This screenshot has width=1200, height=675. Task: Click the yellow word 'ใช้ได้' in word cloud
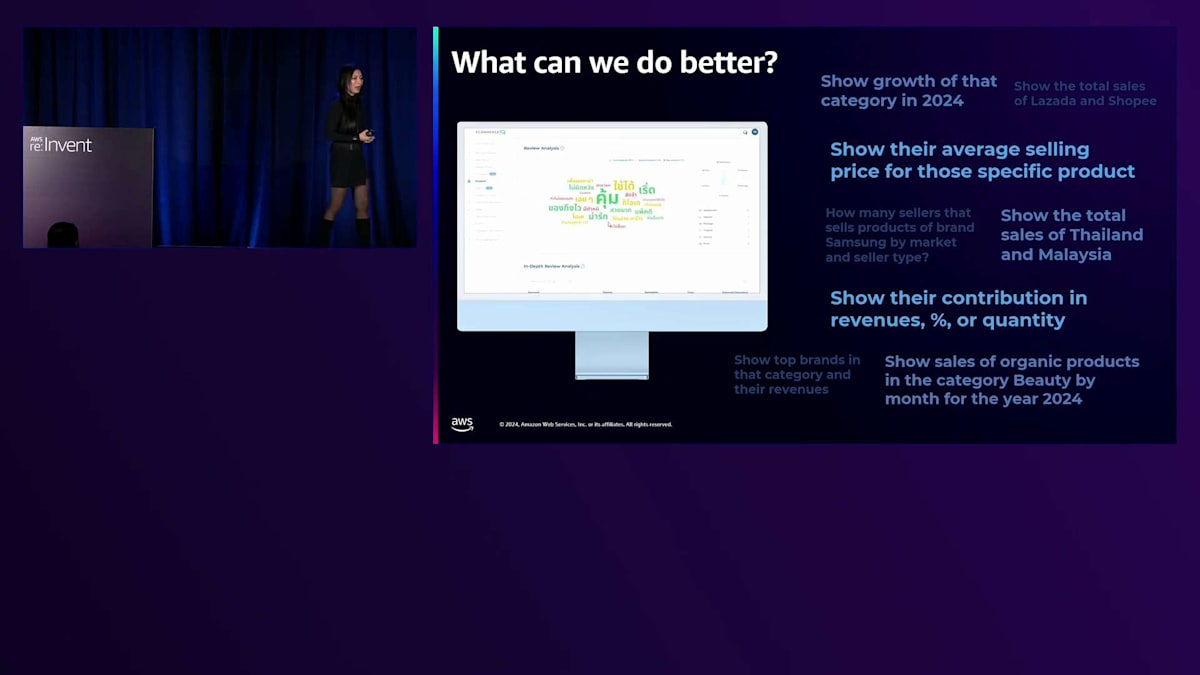click(625, 186)
